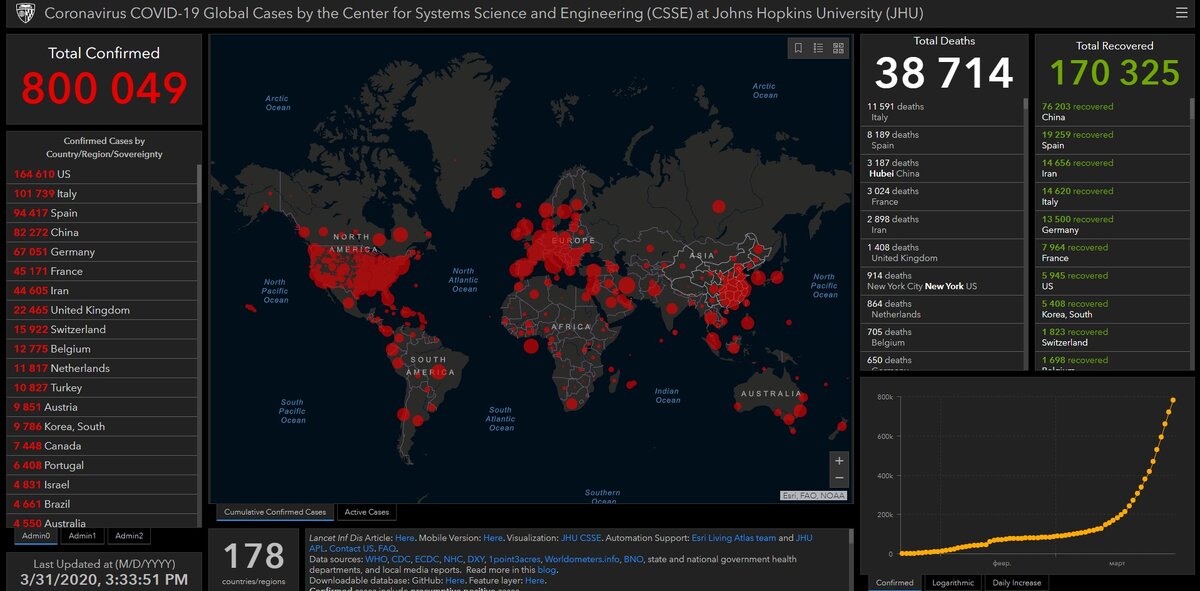Select China with 82 272 cases
Screen dimensions: 1200x591
[x=102, y=232]
